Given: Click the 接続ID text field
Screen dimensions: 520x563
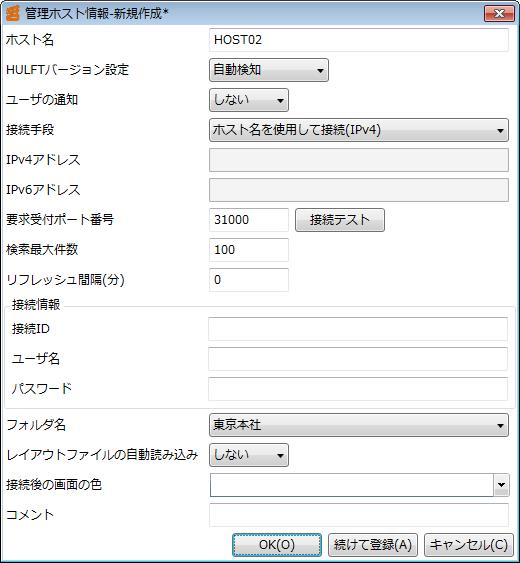Looking at the screenshot, I should point(358,329).
